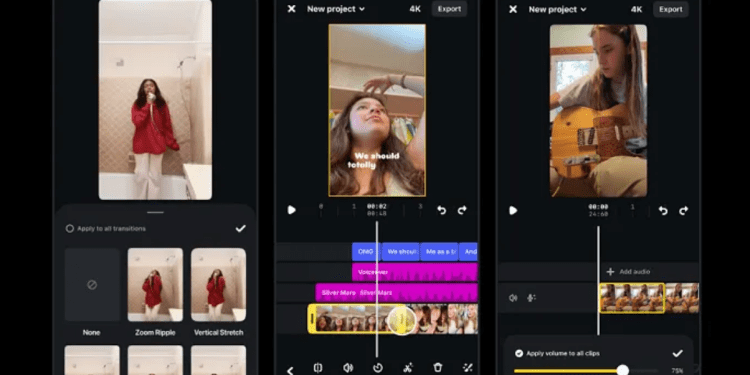Undo last action in the right editor
Screen dimensions: 750x375
click(x=662, y=210)
